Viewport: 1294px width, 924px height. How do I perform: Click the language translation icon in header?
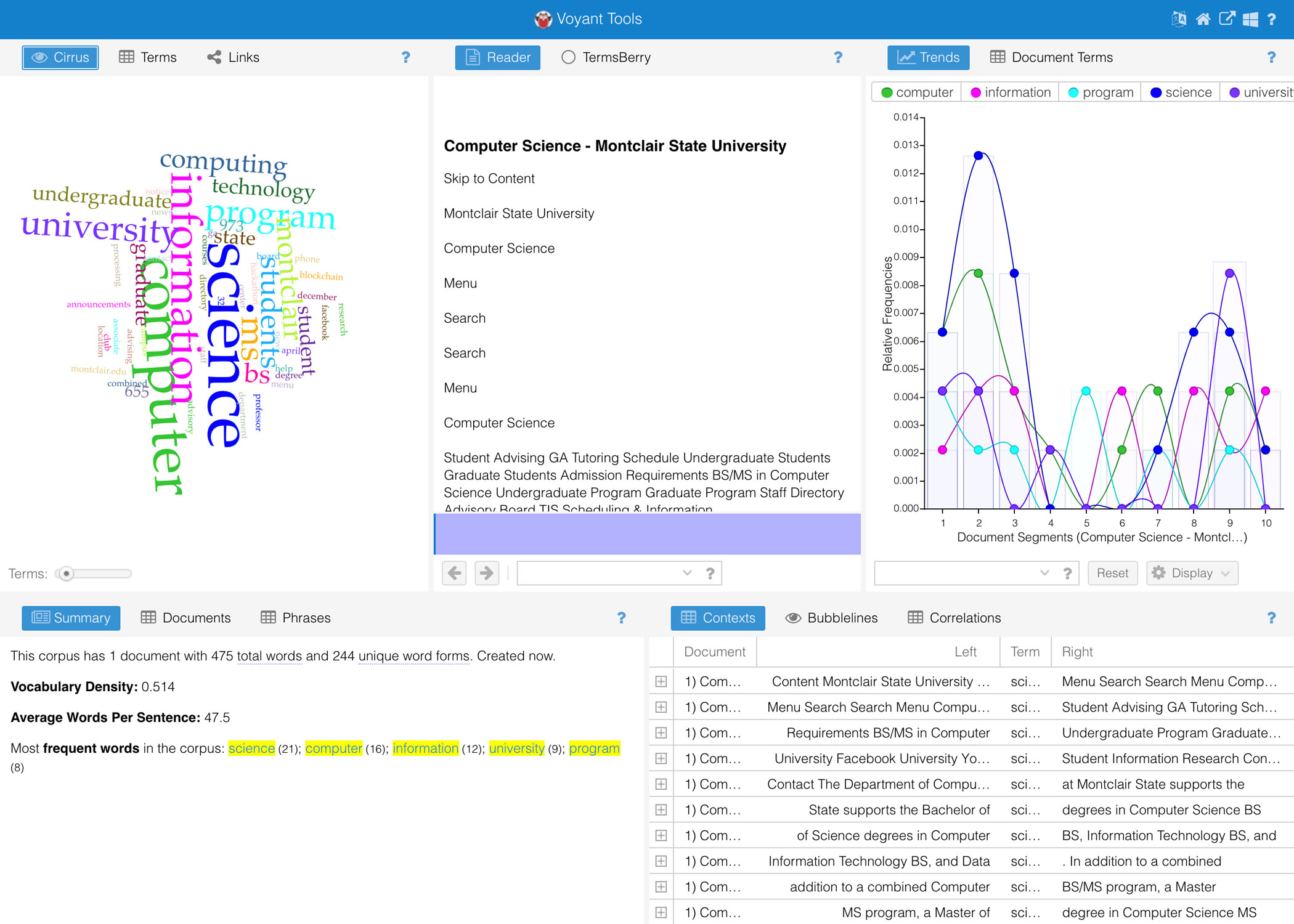1179,19
